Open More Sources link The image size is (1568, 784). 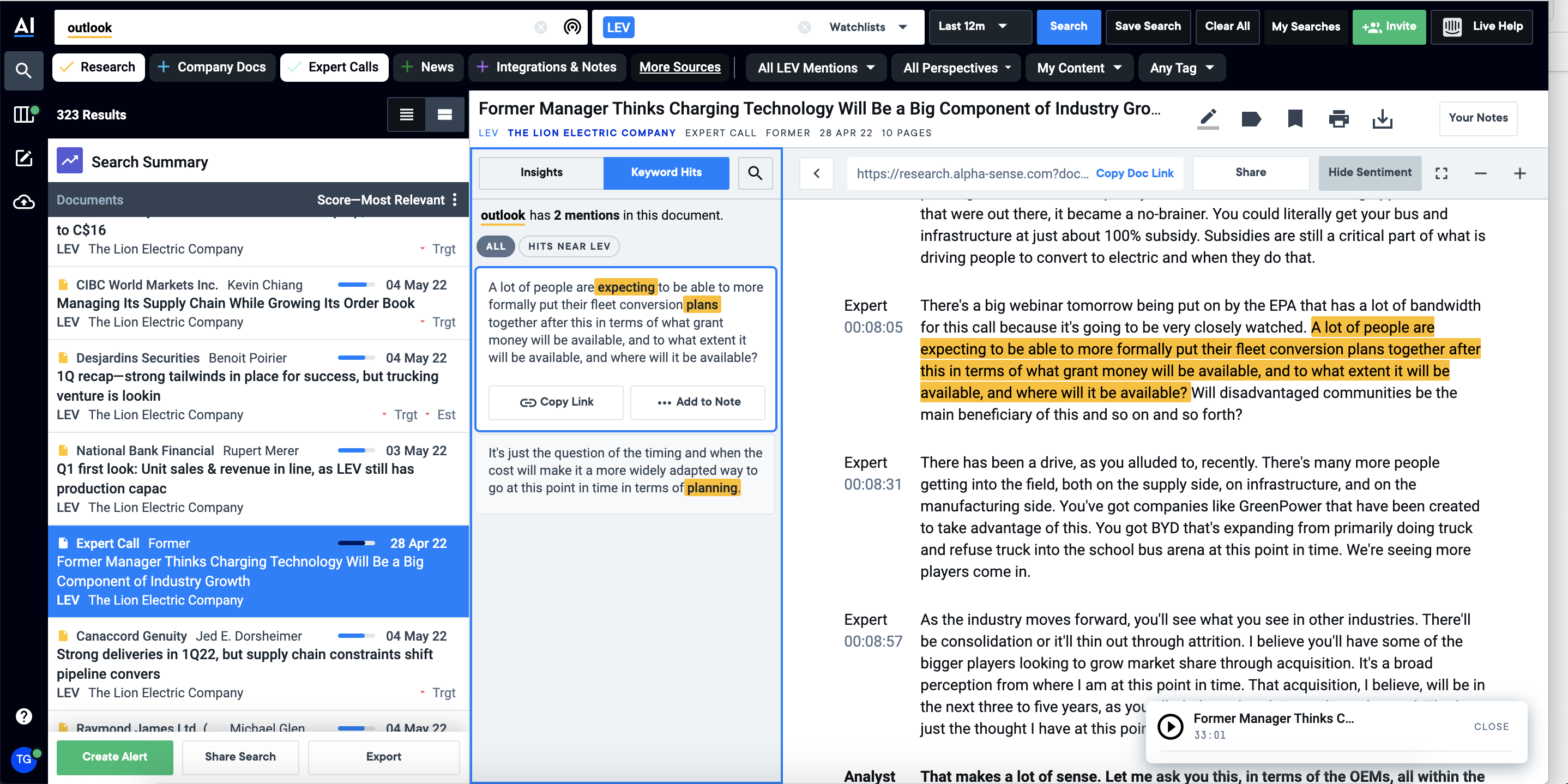tap(679, 68)
